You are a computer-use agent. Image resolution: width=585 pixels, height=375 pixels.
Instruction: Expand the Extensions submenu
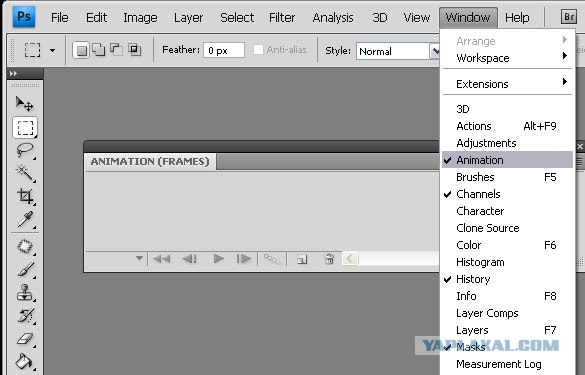[x=507, y=84]
